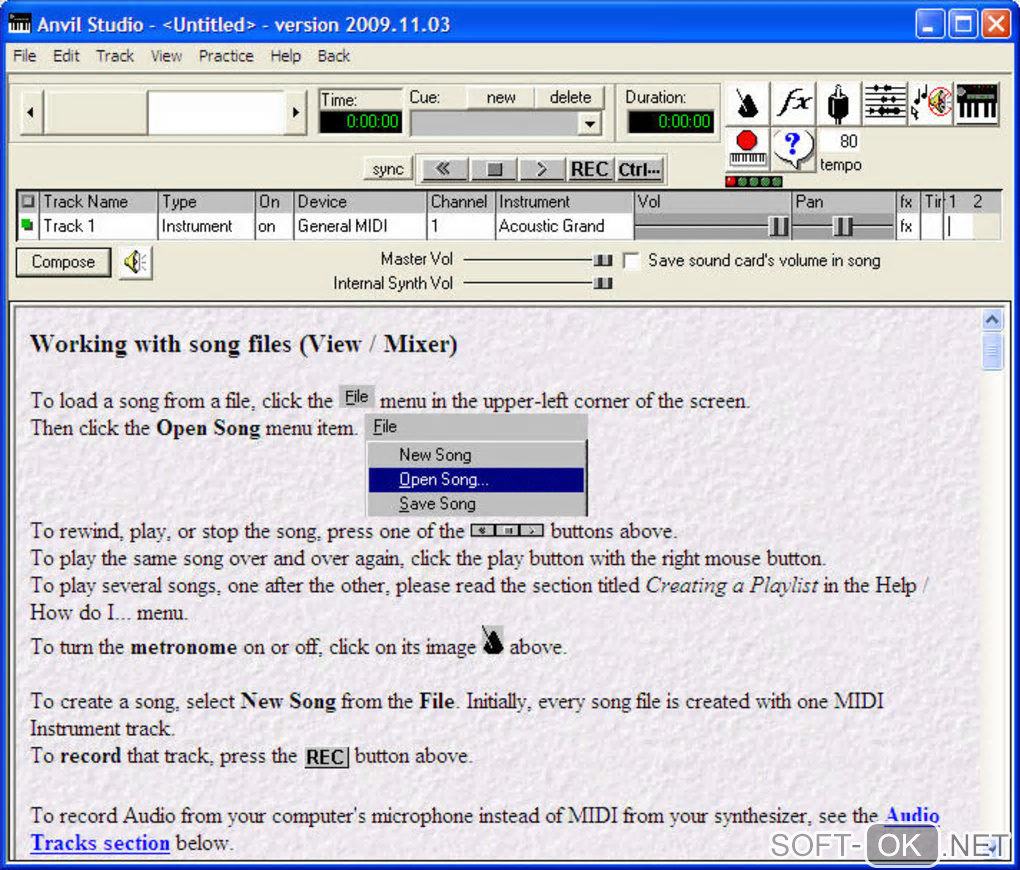The height and width of the screenshot is (870, 1020).
Task: Minimize the Anvil Studio window
Action: tap(929, 25)
